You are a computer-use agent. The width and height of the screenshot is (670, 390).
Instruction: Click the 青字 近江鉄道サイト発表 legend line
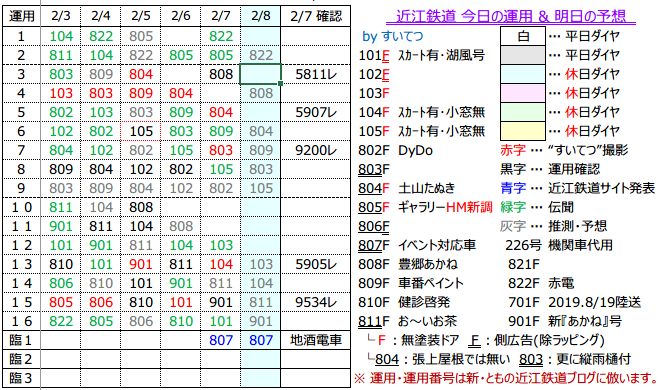click(x=577, y=188)
